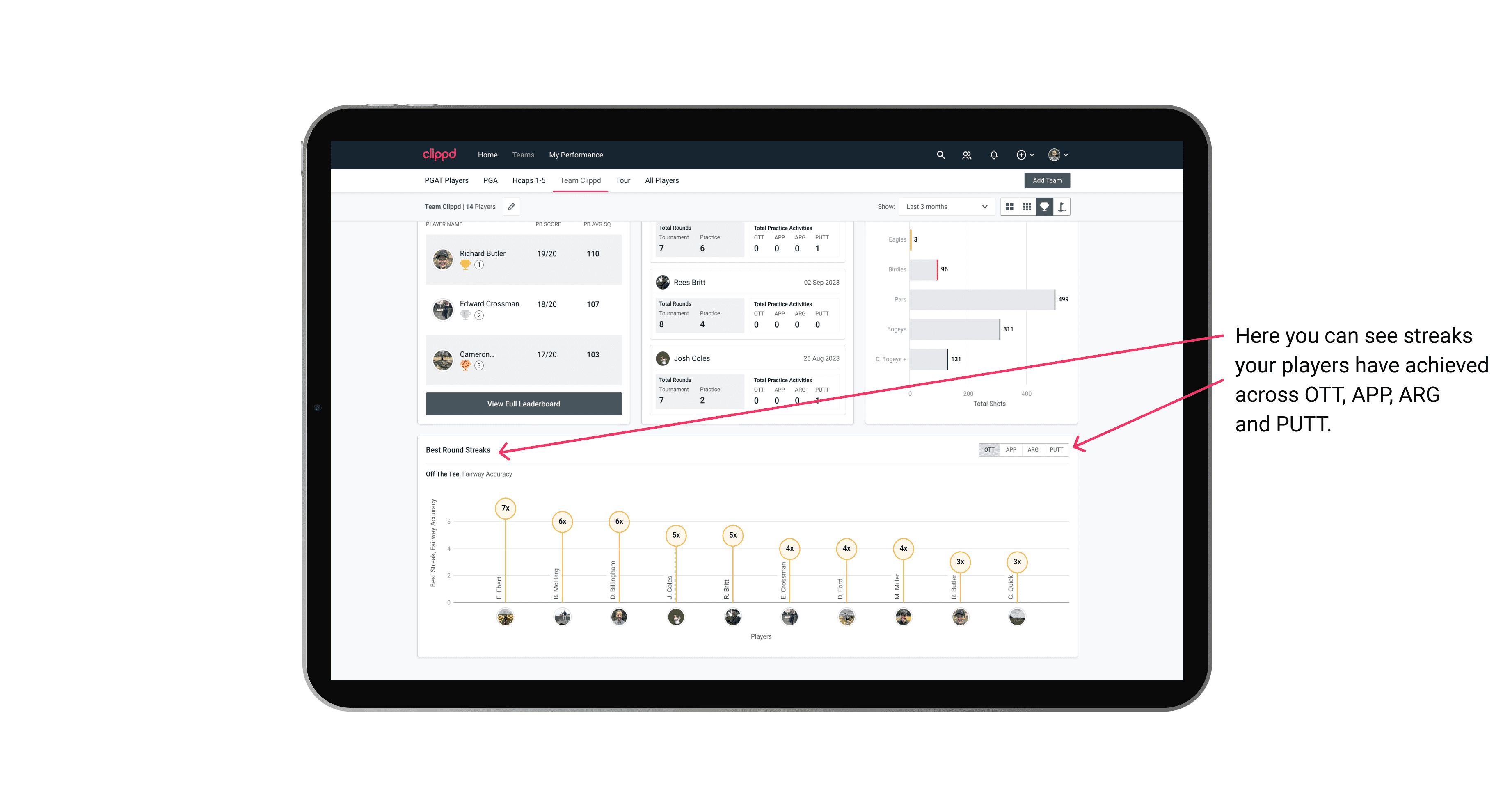Screen dimensions: 1510x812
Task: Expand the My Performance navigation menu
Action: point(577,155)
